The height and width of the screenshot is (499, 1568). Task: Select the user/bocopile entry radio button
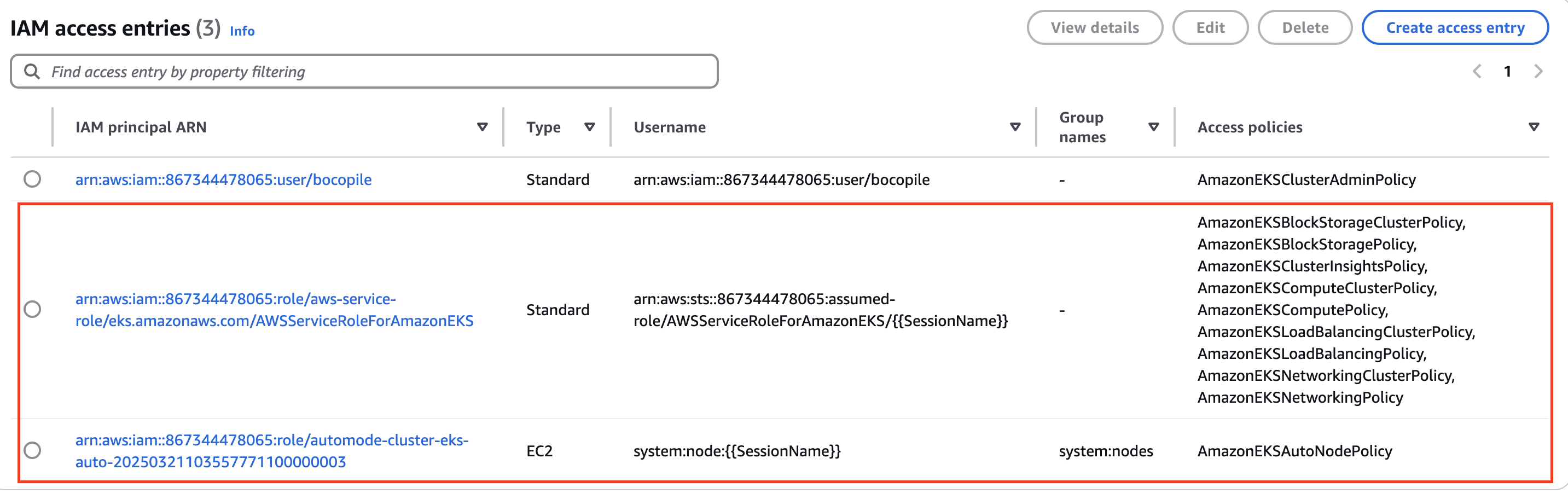32,179
